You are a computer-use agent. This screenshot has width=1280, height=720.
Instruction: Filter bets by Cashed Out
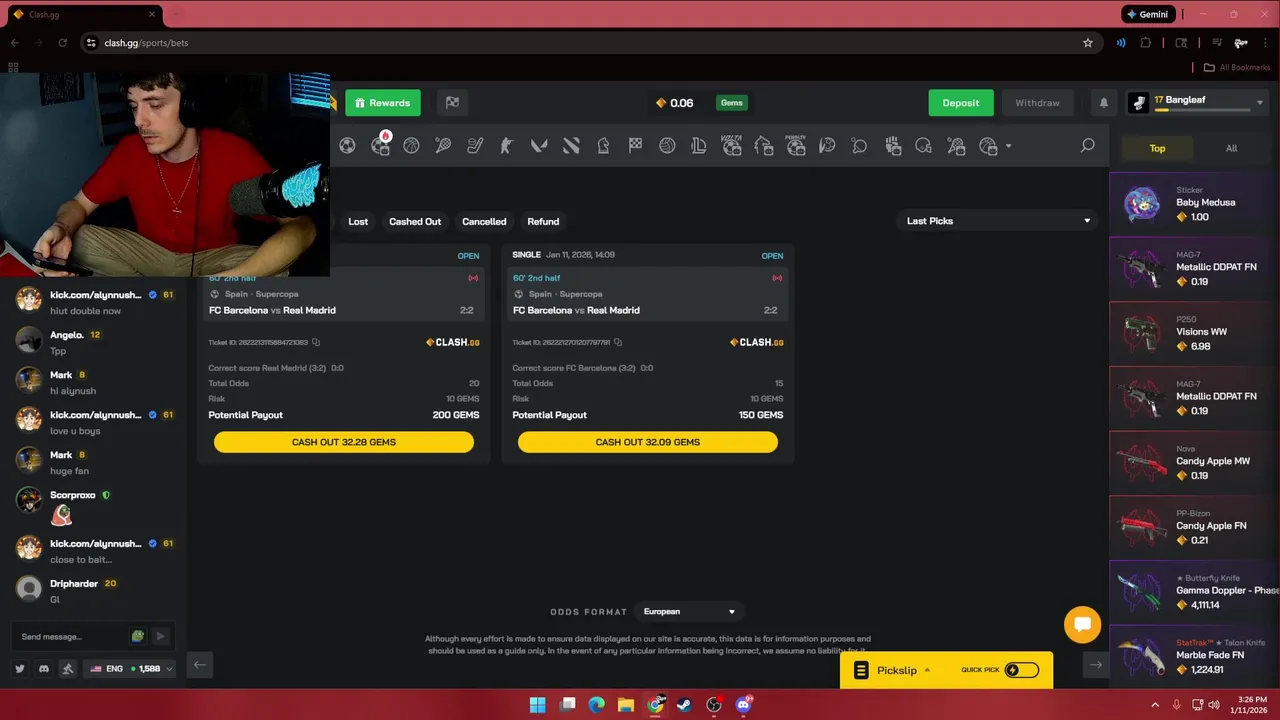[x=415, y=222]
